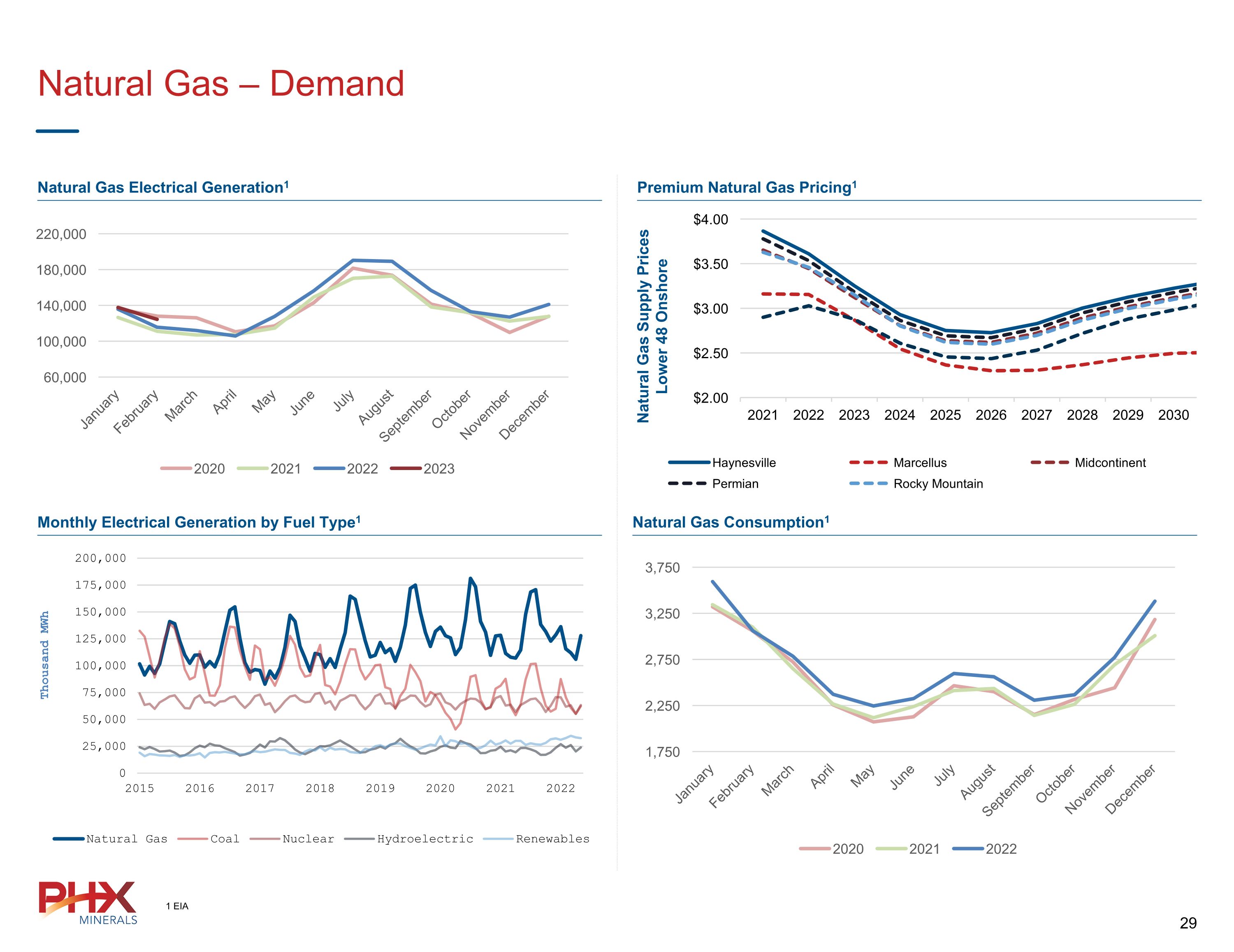Click the Natural Gas legend item
The height and width of the screenshot is (952, 1234).
coord(127,839)
